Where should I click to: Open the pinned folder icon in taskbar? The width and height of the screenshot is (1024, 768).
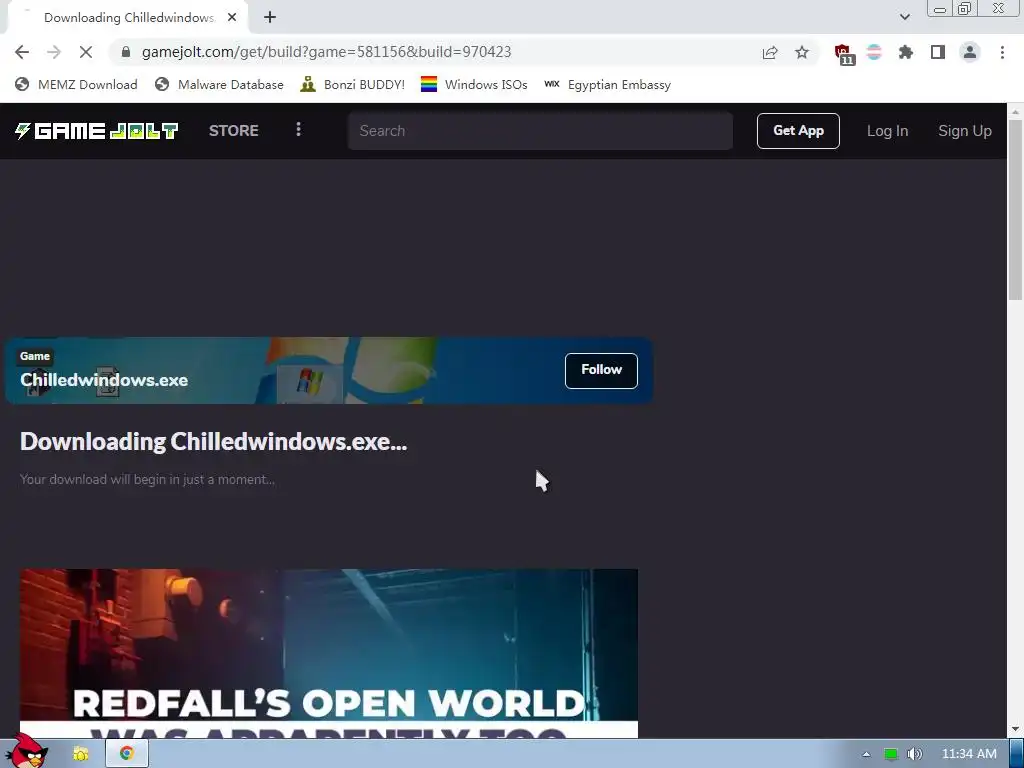point(80,754)
